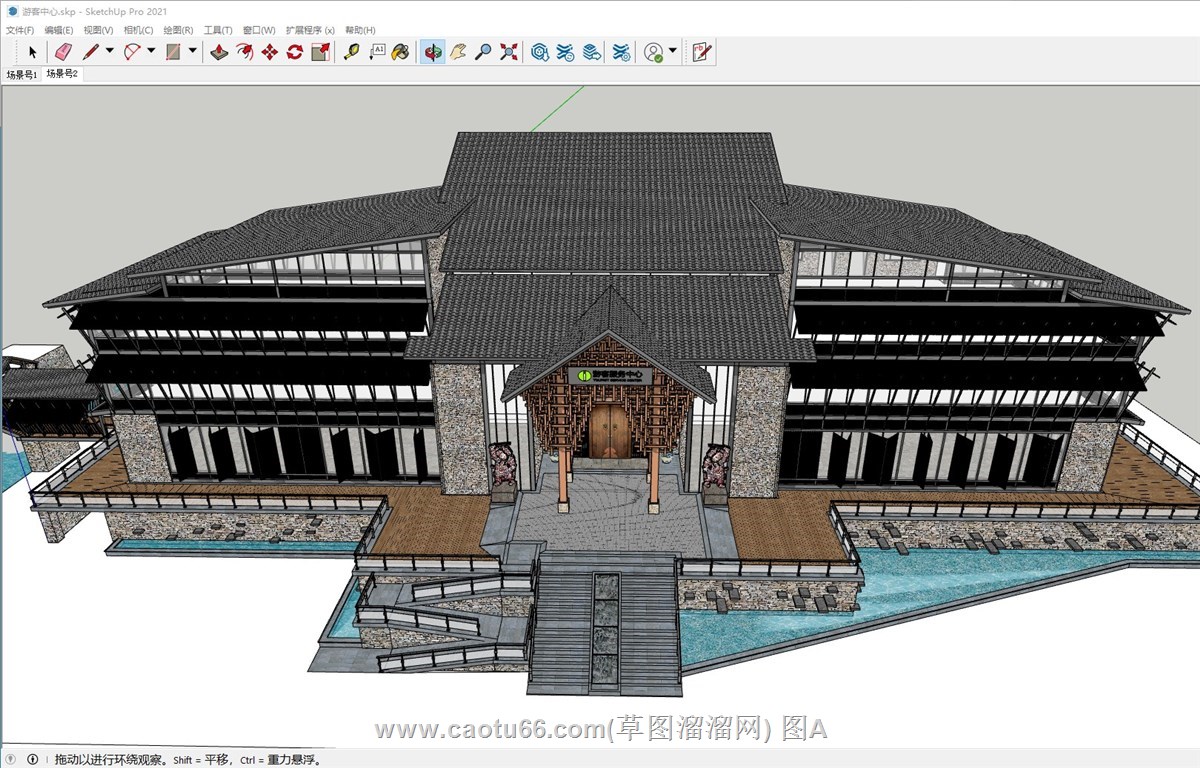Click the Orbit tool in the toolbar

432,52
